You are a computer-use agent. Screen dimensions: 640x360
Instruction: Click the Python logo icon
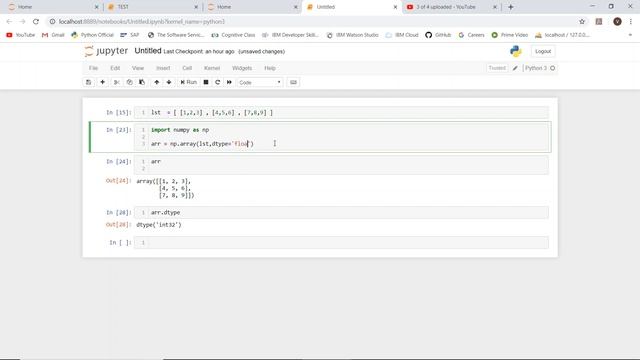(x=516, y=51)
